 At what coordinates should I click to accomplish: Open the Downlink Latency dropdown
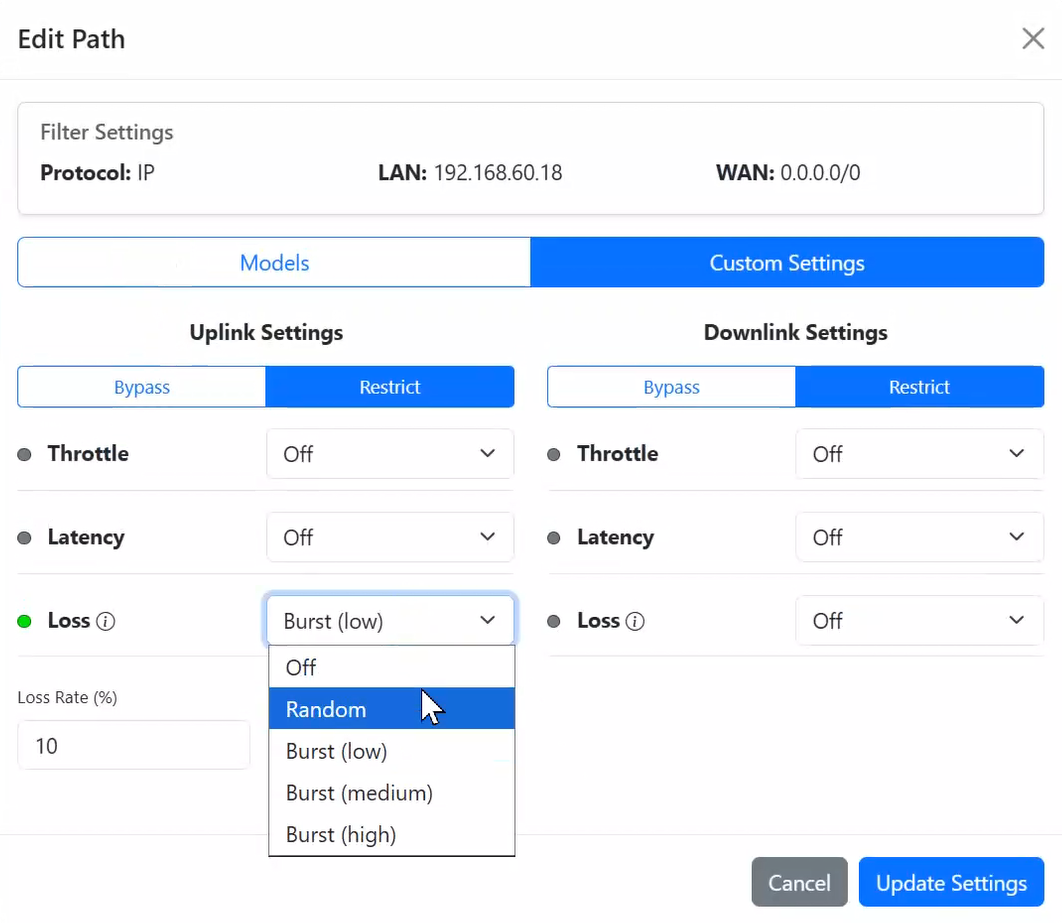[x=919, y=537]
